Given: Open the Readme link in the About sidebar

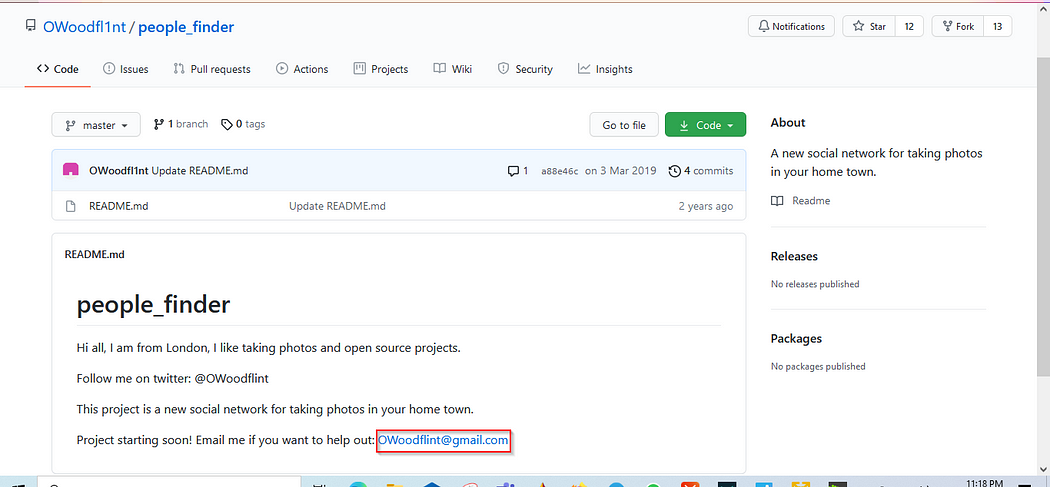Looking at the screenshot, I should pos(800,200).
